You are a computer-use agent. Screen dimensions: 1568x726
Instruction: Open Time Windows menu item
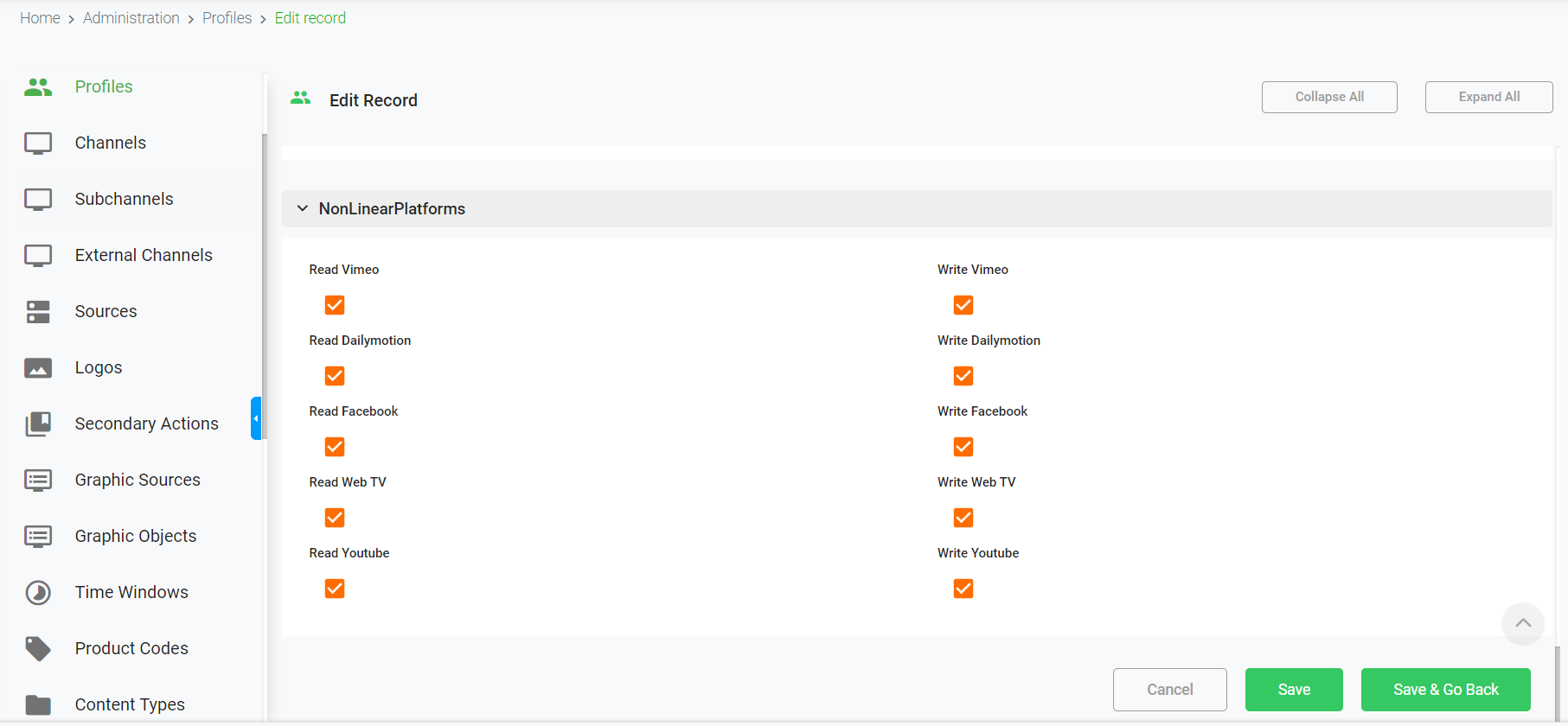pos(131,592)
